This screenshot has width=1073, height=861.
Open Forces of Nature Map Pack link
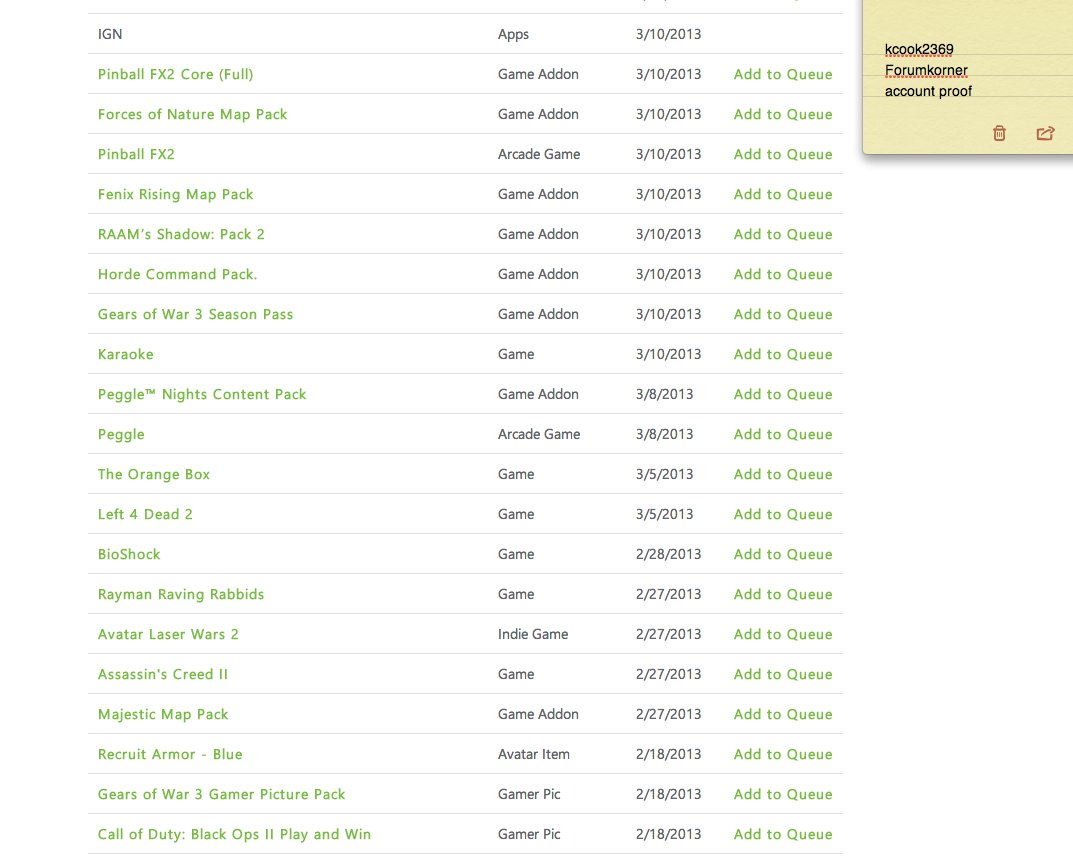[x=192, y=114]
